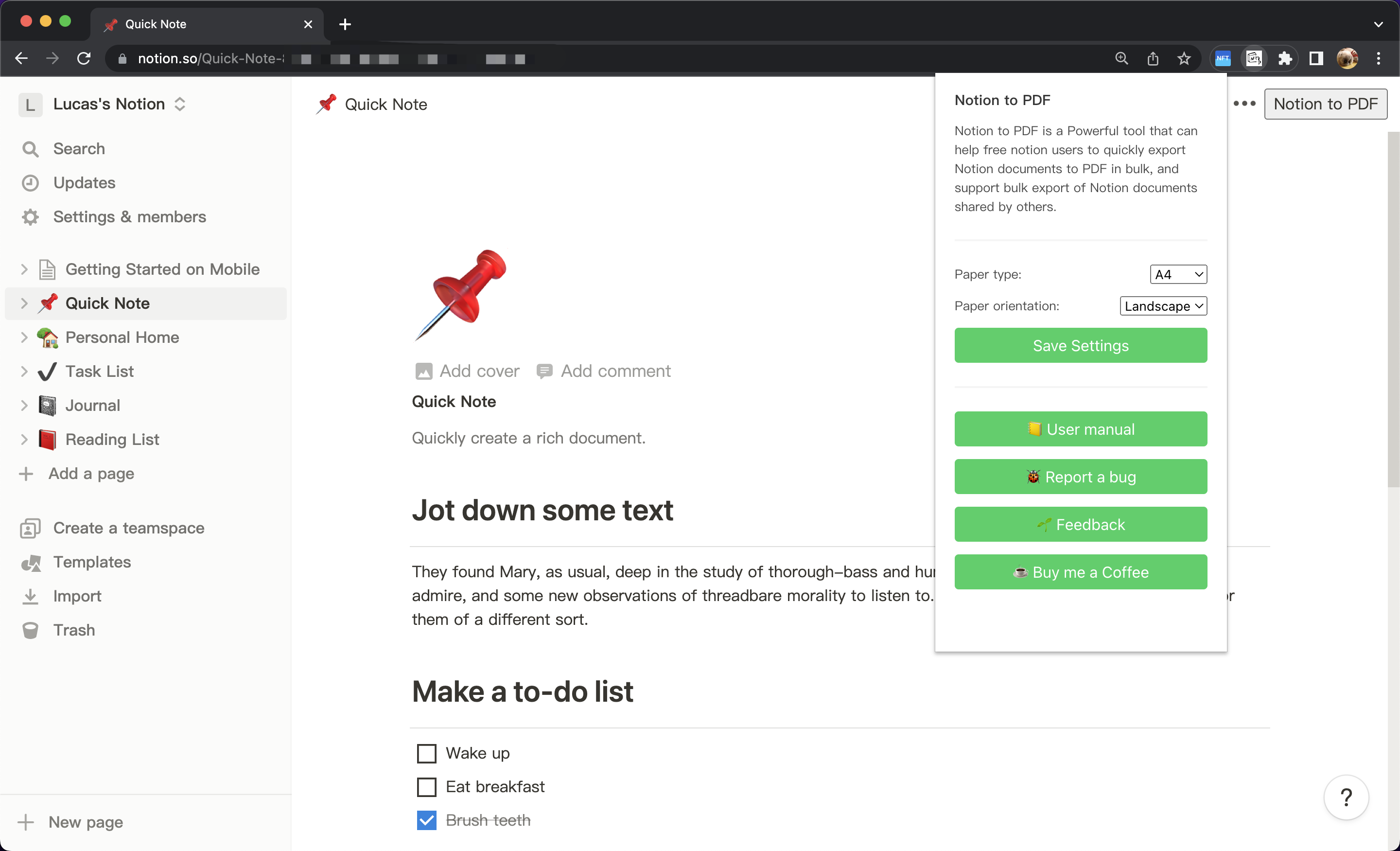Click the Quickly create a rich document text
The height and width of the screenshot is (851, 1400).
click(x=529, y=438)
